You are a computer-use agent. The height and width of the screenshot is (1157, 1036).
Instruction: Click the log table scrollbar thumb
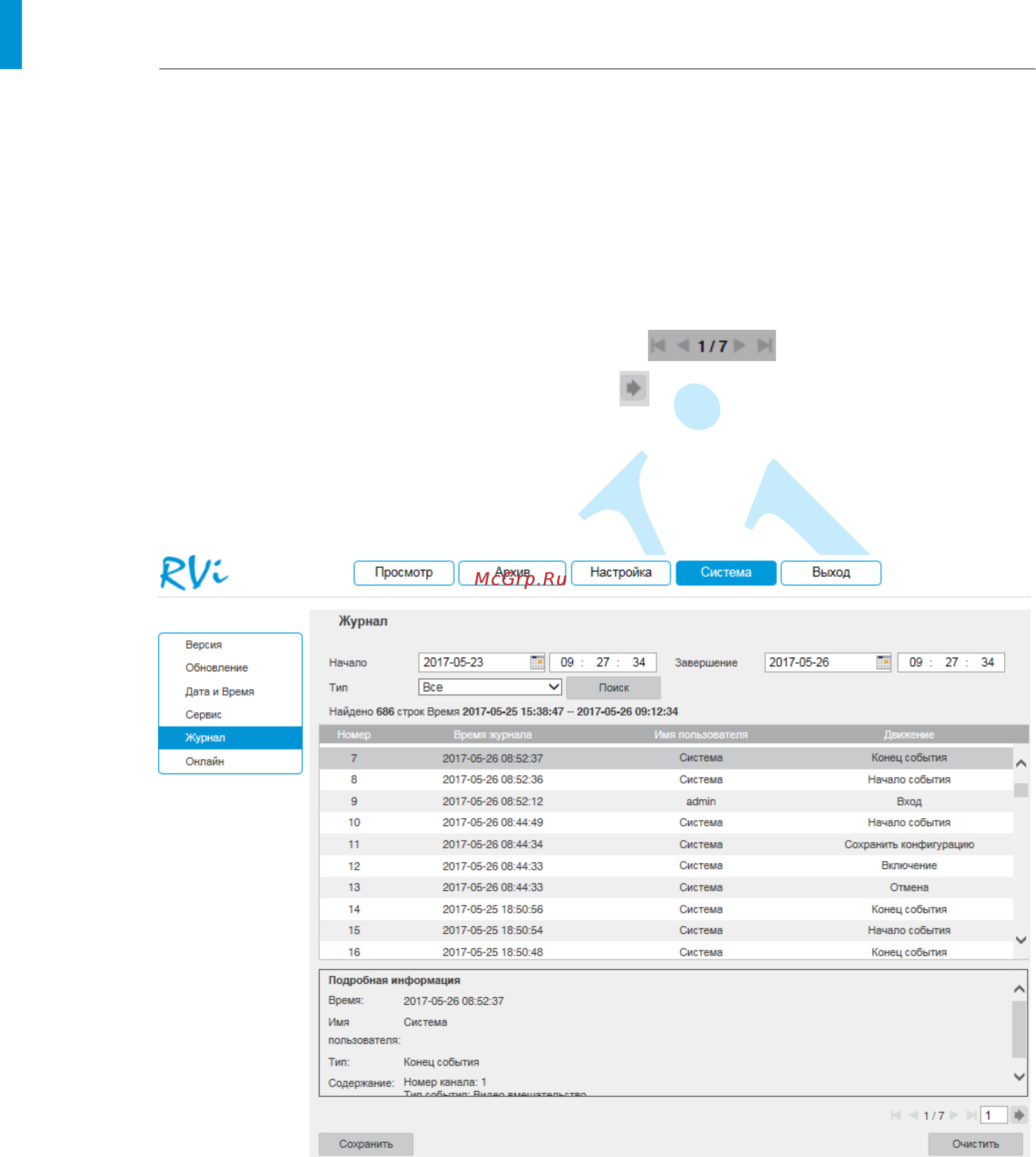[x=1021, y=790]
